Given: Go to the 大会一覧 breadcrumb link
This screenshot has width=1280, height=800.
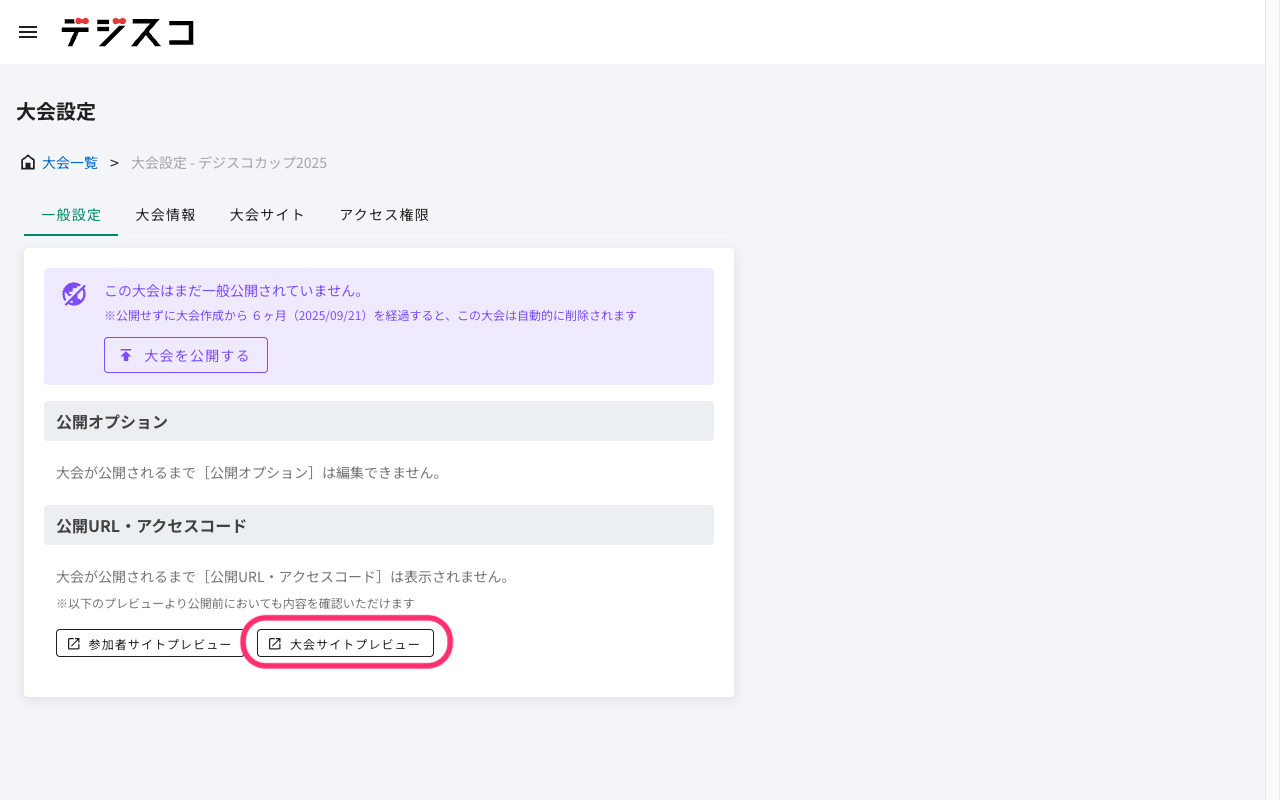Looking at the screenshot, I should 70,162.
